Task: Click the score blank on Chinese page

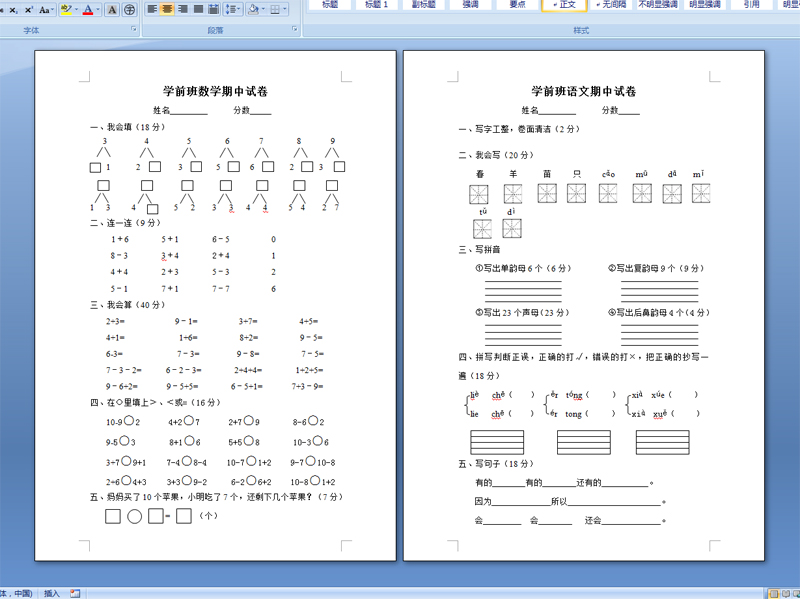Action: coord(629,111)
